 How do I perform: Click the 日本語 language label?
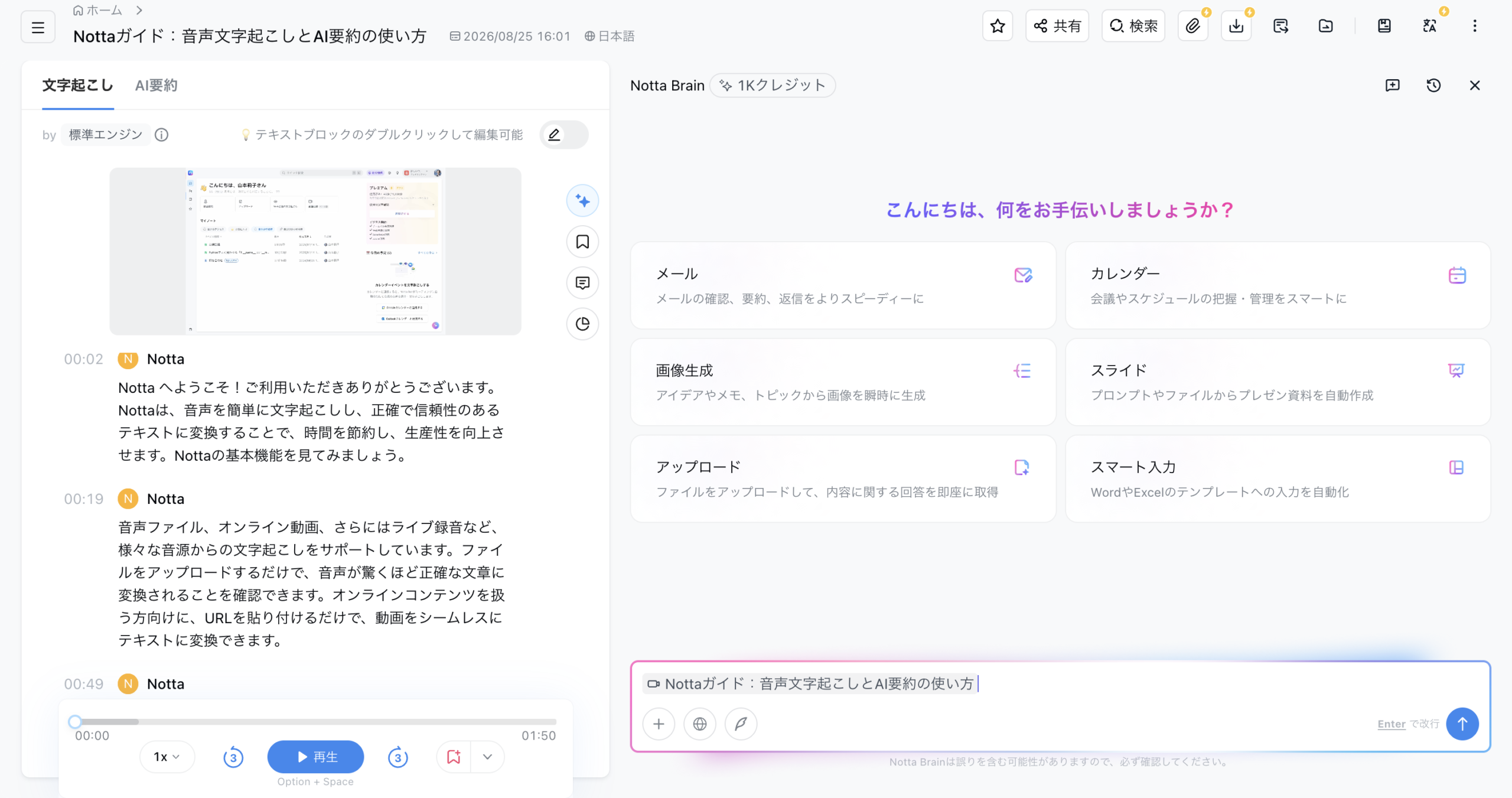(x=609, y=36)
